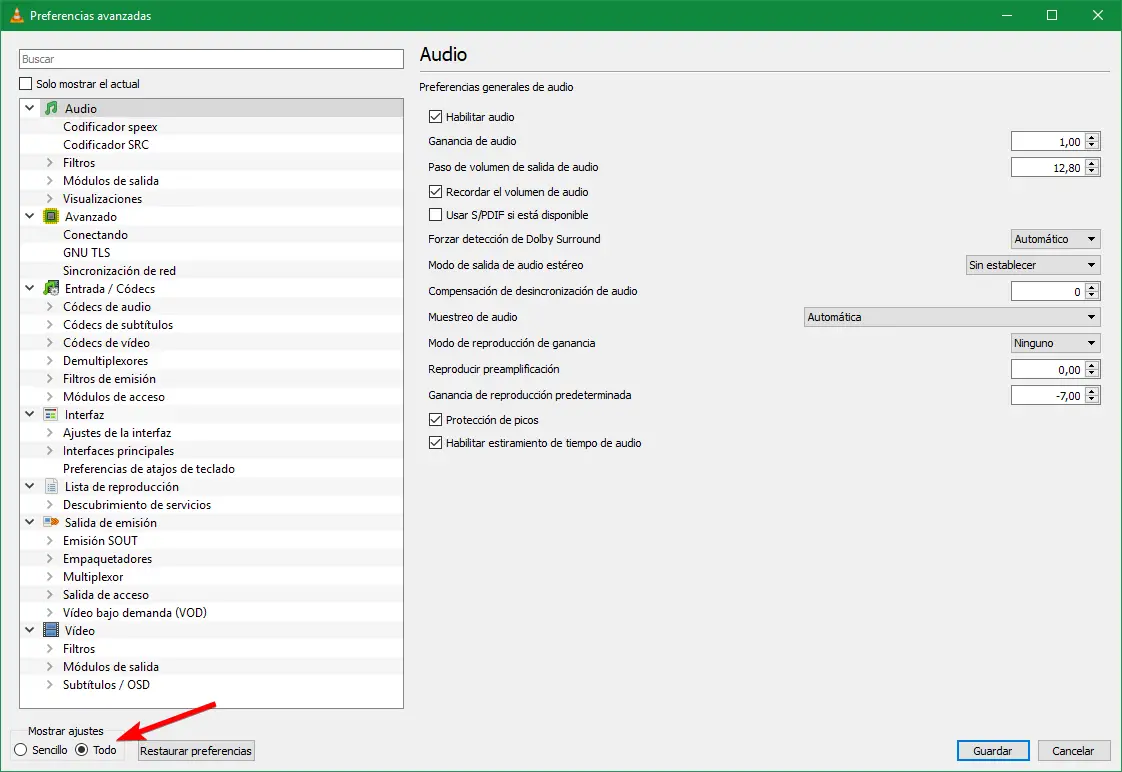Decrease Paso de volumen de salida value
The width and height of the screenshot is (1122, 772).
(x=1092, y=172)
